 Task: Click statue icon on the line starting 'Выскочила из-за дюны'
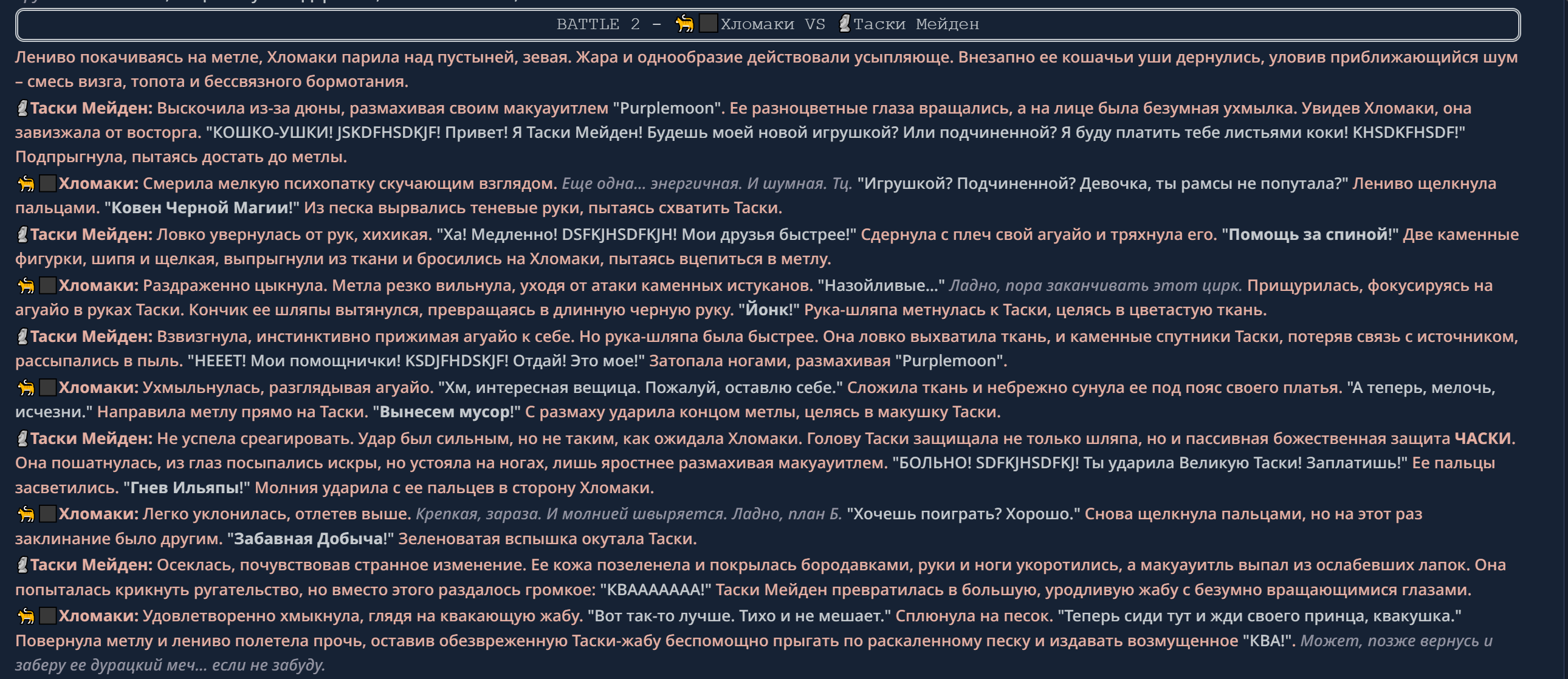[22, 108]
